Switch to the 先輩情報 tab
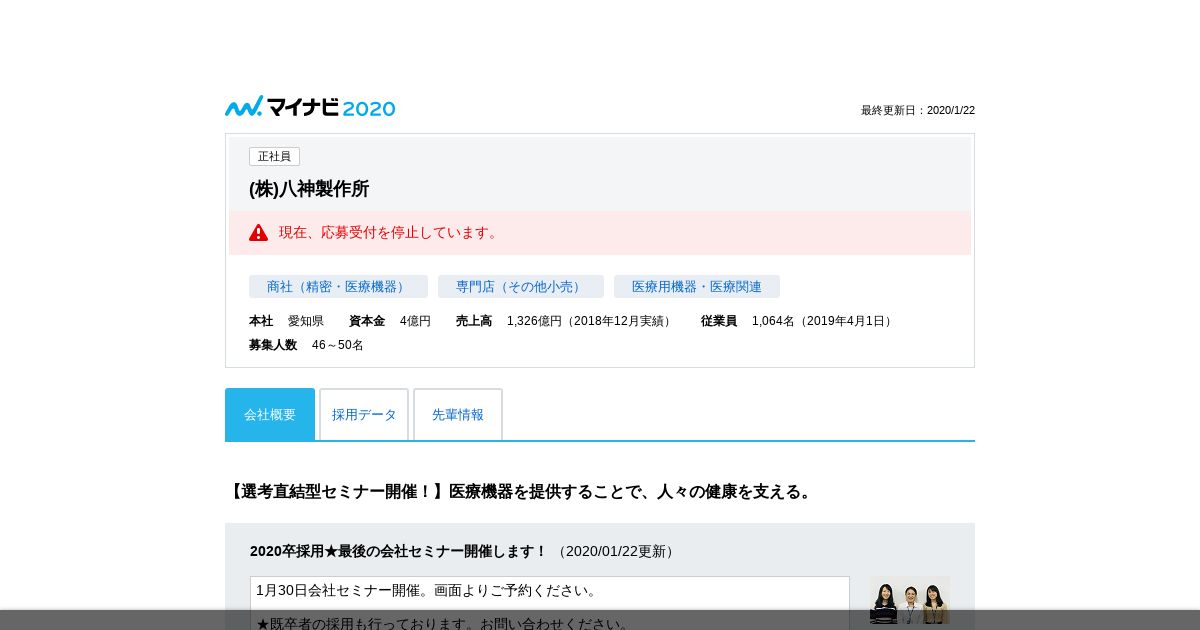 coord(458,414)
